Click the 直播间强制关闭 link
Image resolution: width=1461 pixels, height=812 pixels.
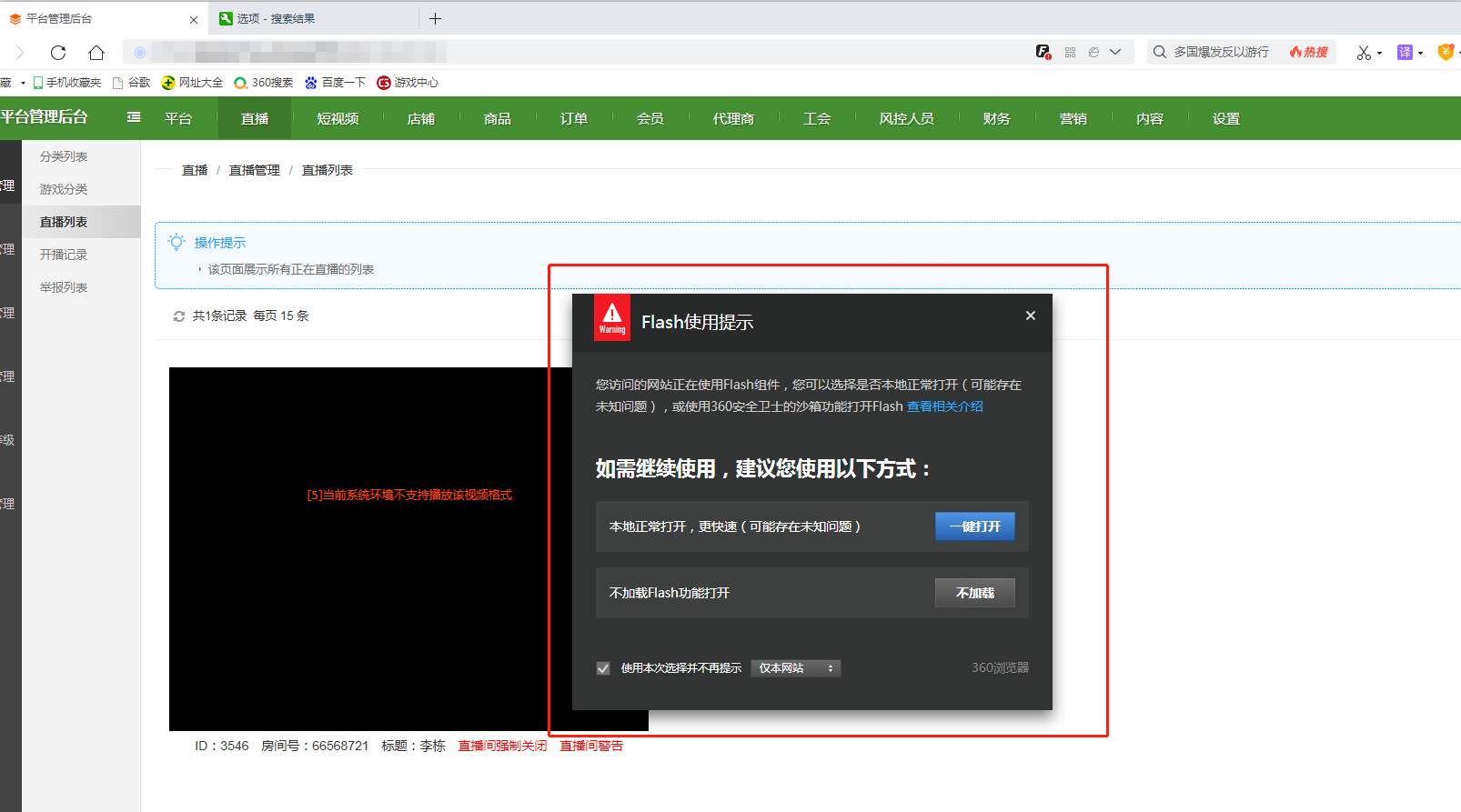tap(502, 746)
